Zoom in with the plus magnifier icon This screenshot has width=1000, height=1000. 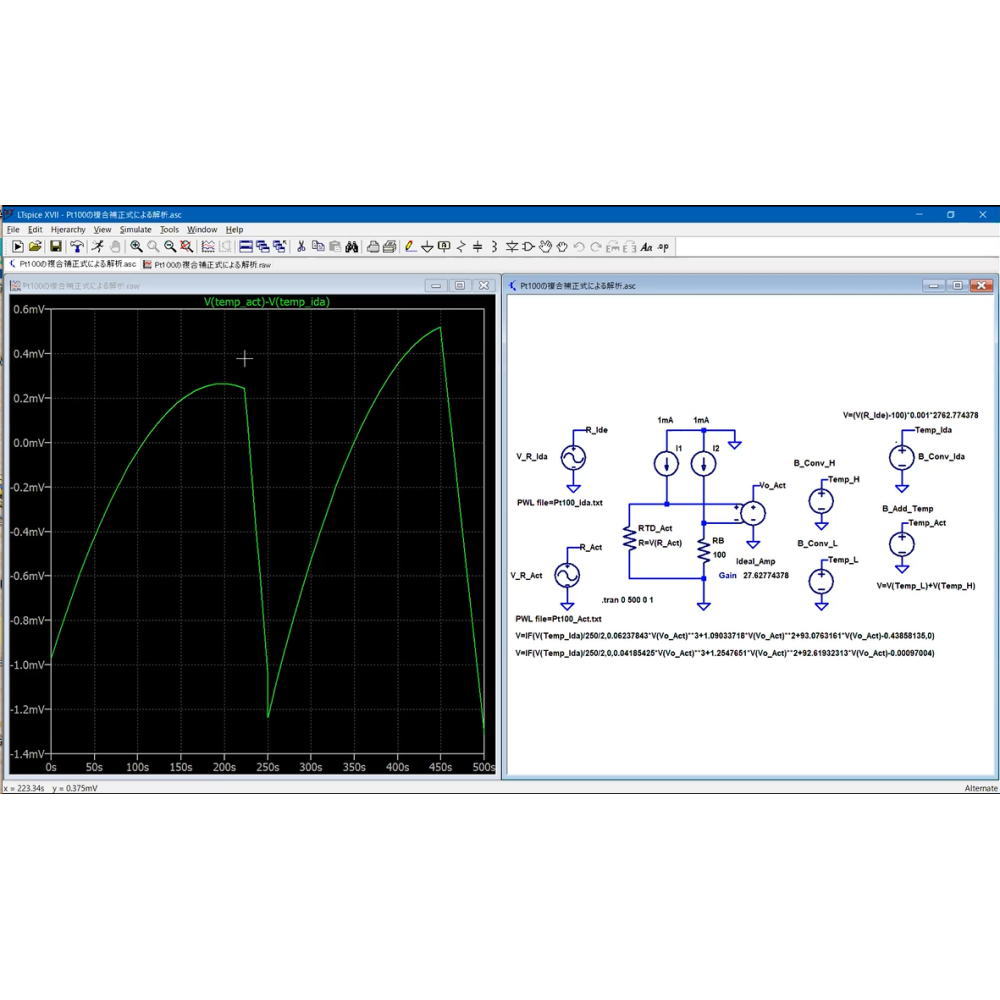(x=136, y=246)
